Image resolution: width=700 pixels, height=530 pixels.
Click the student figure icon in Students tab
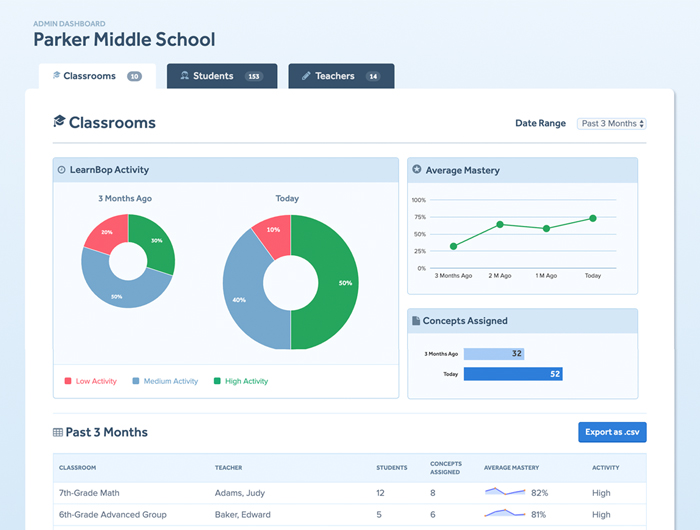(x=184, y=75)
